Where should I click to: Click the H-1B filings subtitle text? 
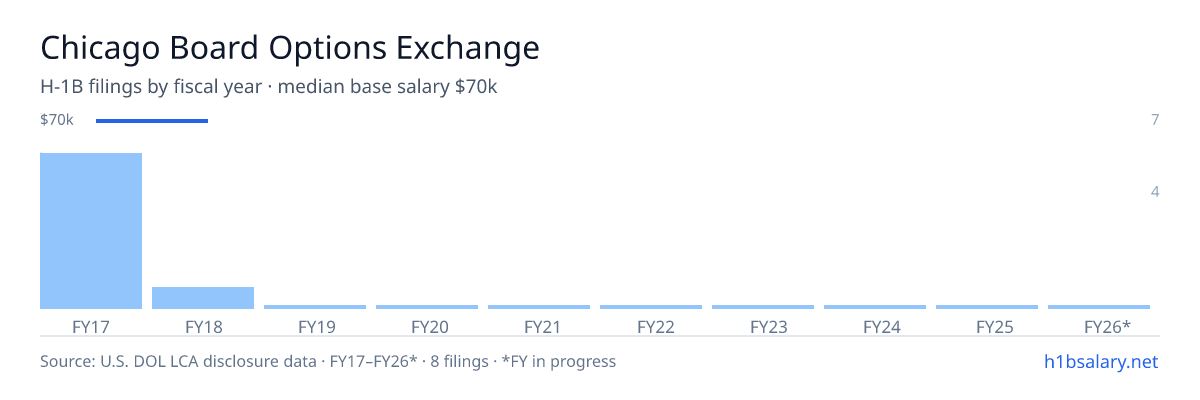(269, 87)
